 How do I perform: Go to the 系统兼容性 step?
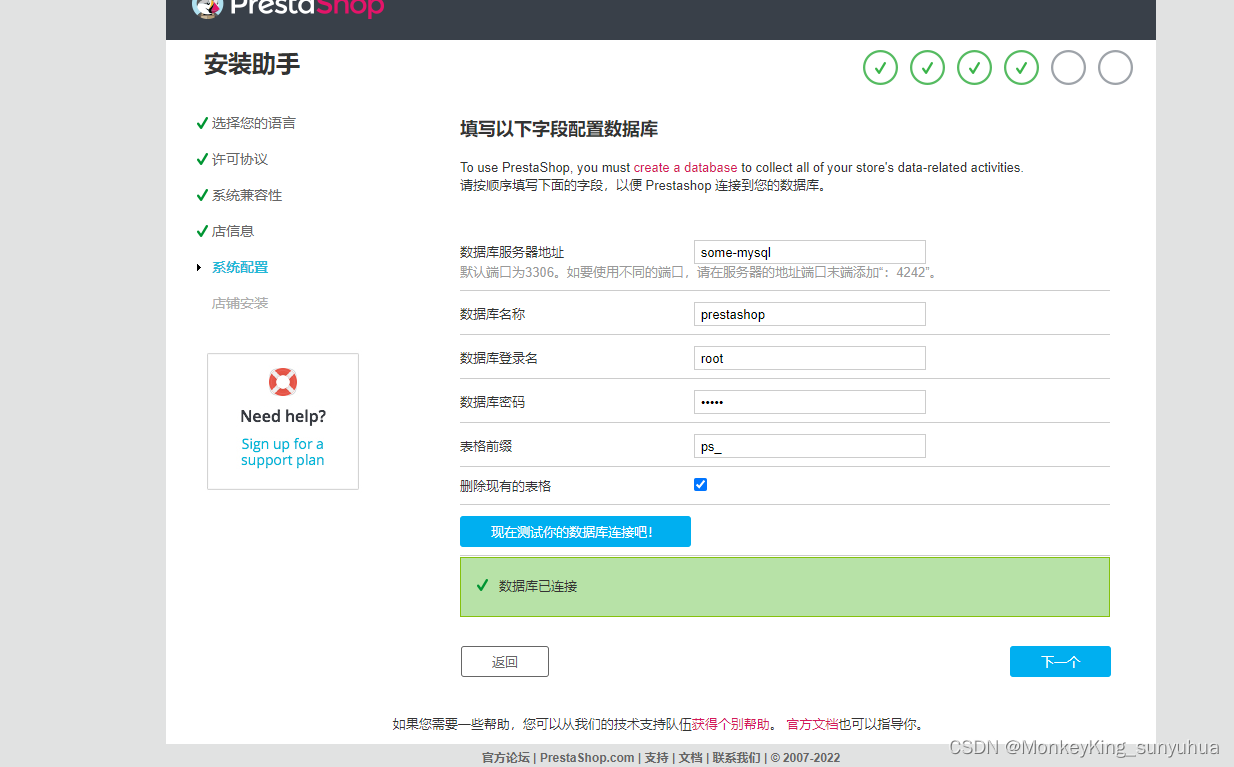[247, 195]
